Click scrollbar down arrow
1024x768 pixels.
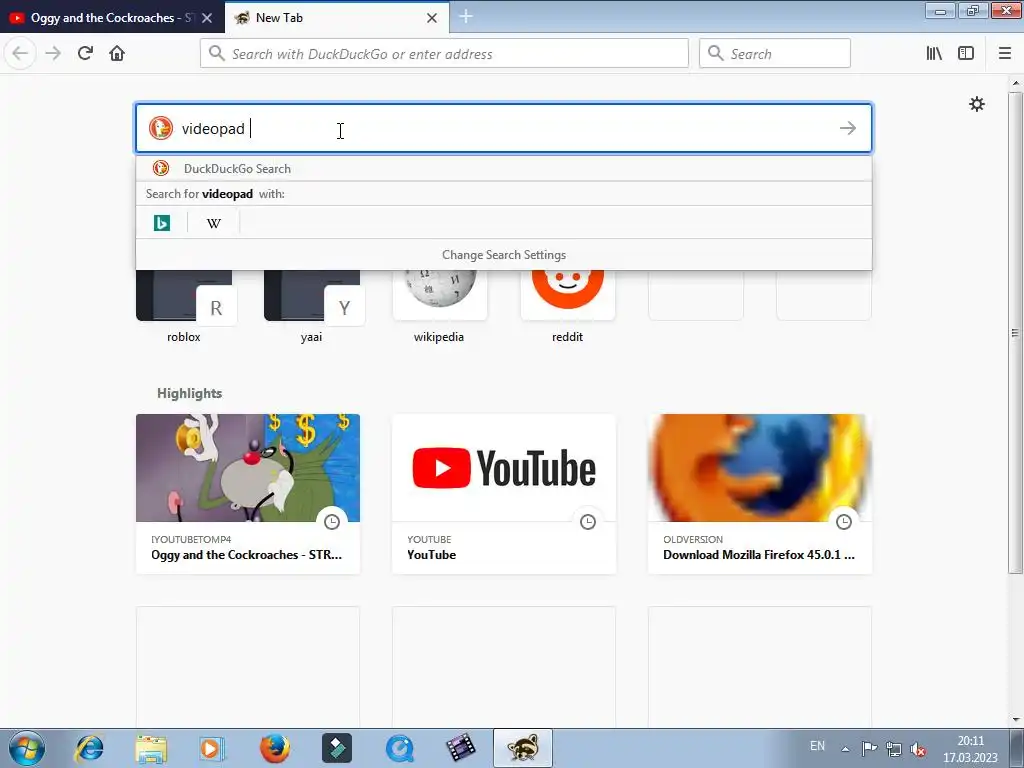[1015, 720]
